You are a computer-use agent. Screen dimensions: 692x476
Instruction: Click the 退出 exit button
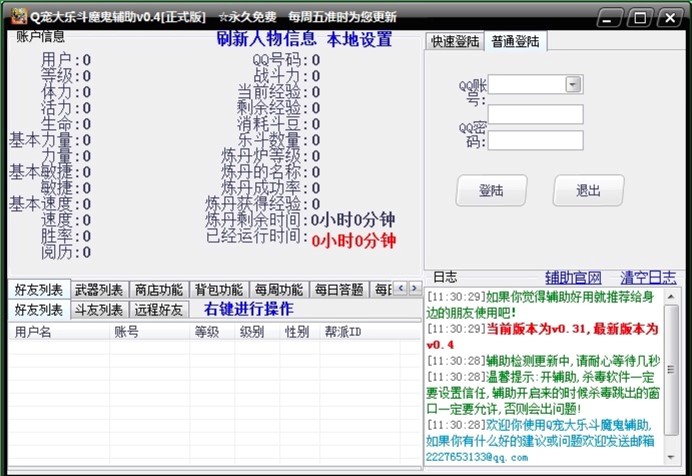[x=588, y=191]
